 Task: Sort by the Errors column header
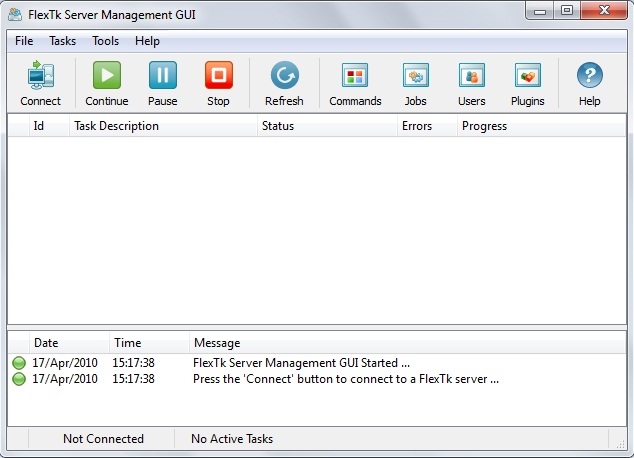427,126
